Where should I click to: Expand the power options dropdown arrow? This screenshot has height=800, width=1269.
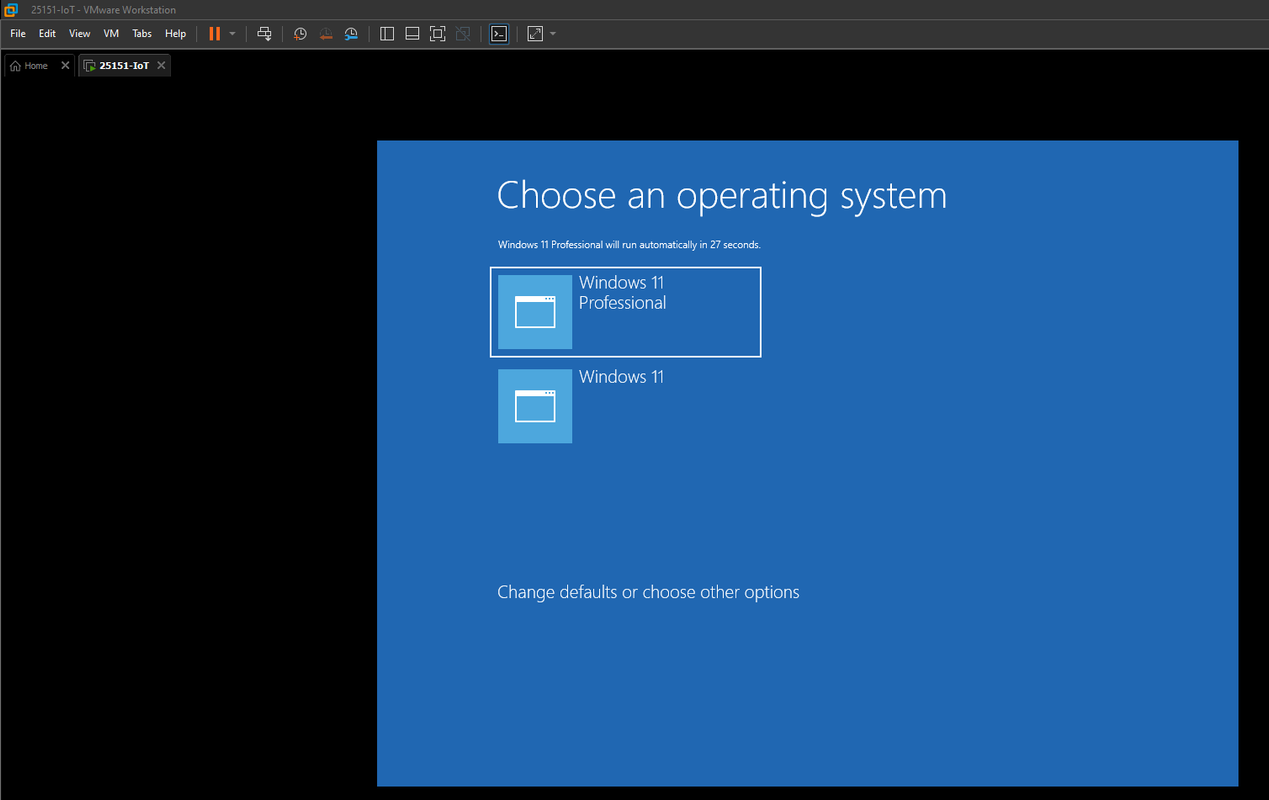click(233, 33)
